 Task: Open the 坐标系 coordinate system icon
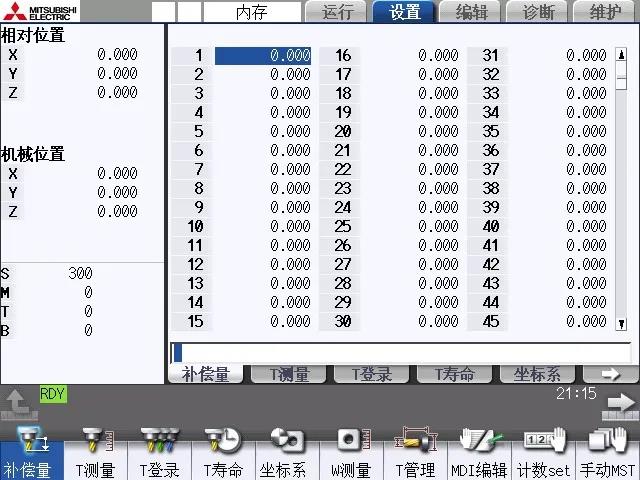287,452
